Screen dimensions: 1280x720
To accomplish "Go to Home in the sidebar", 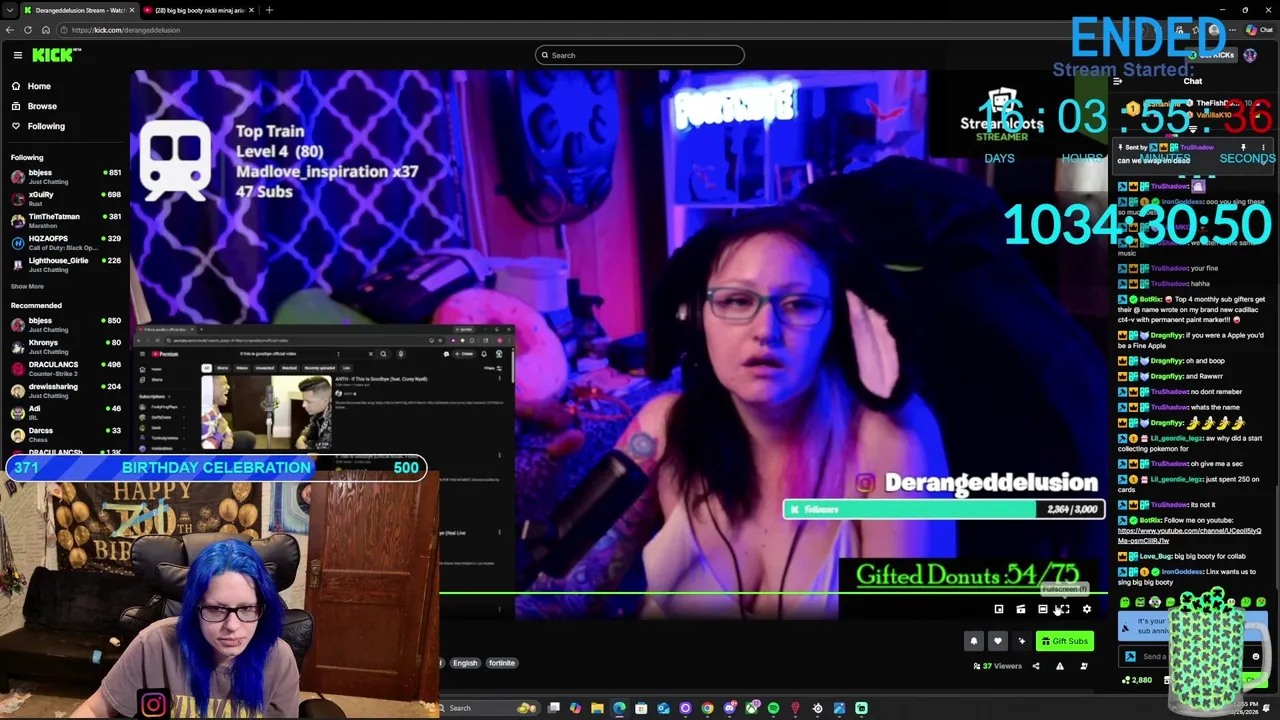I will click(39, 86).
